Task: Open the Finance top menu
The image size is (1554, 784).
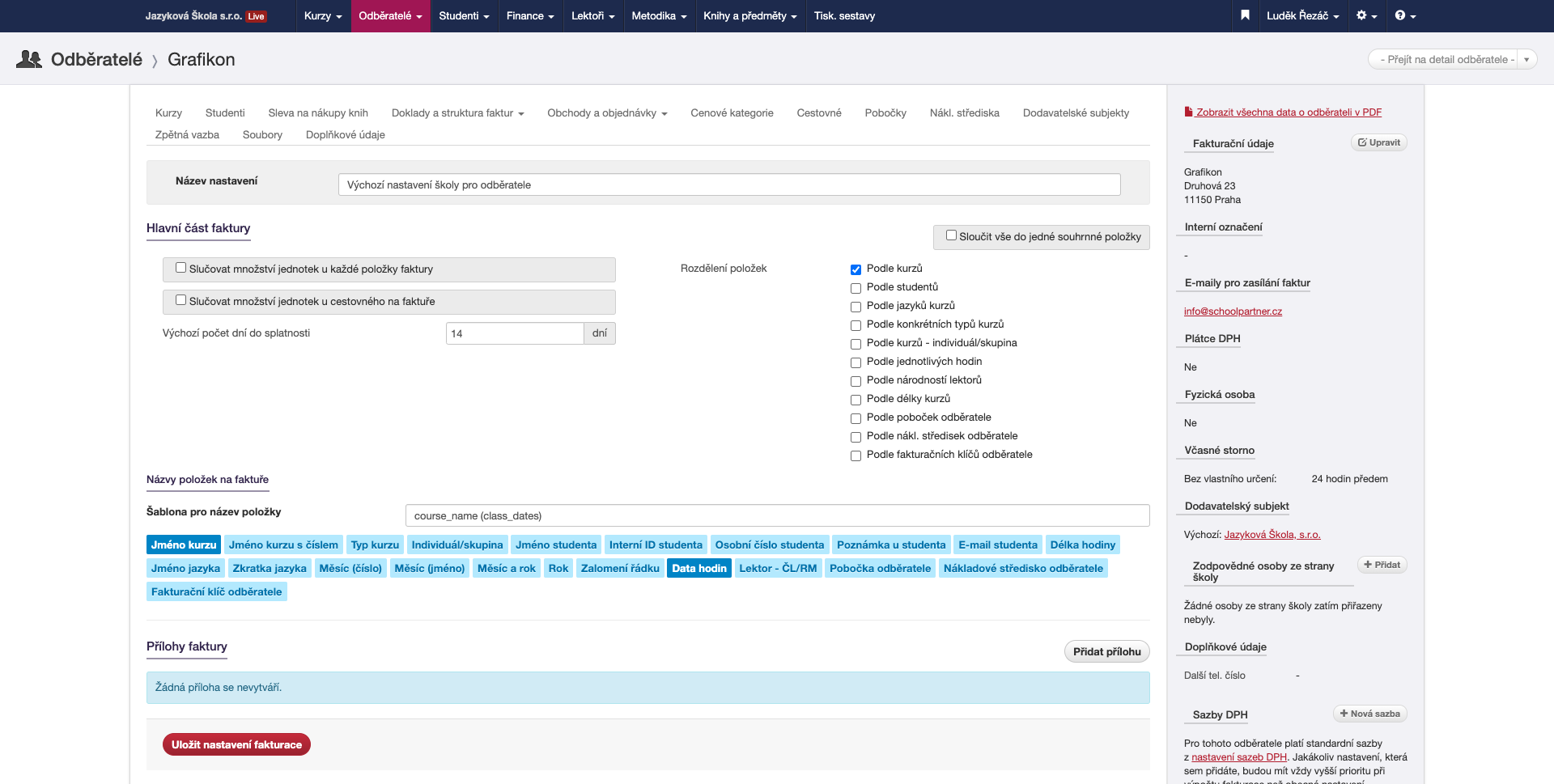Action: coord(530,15)
